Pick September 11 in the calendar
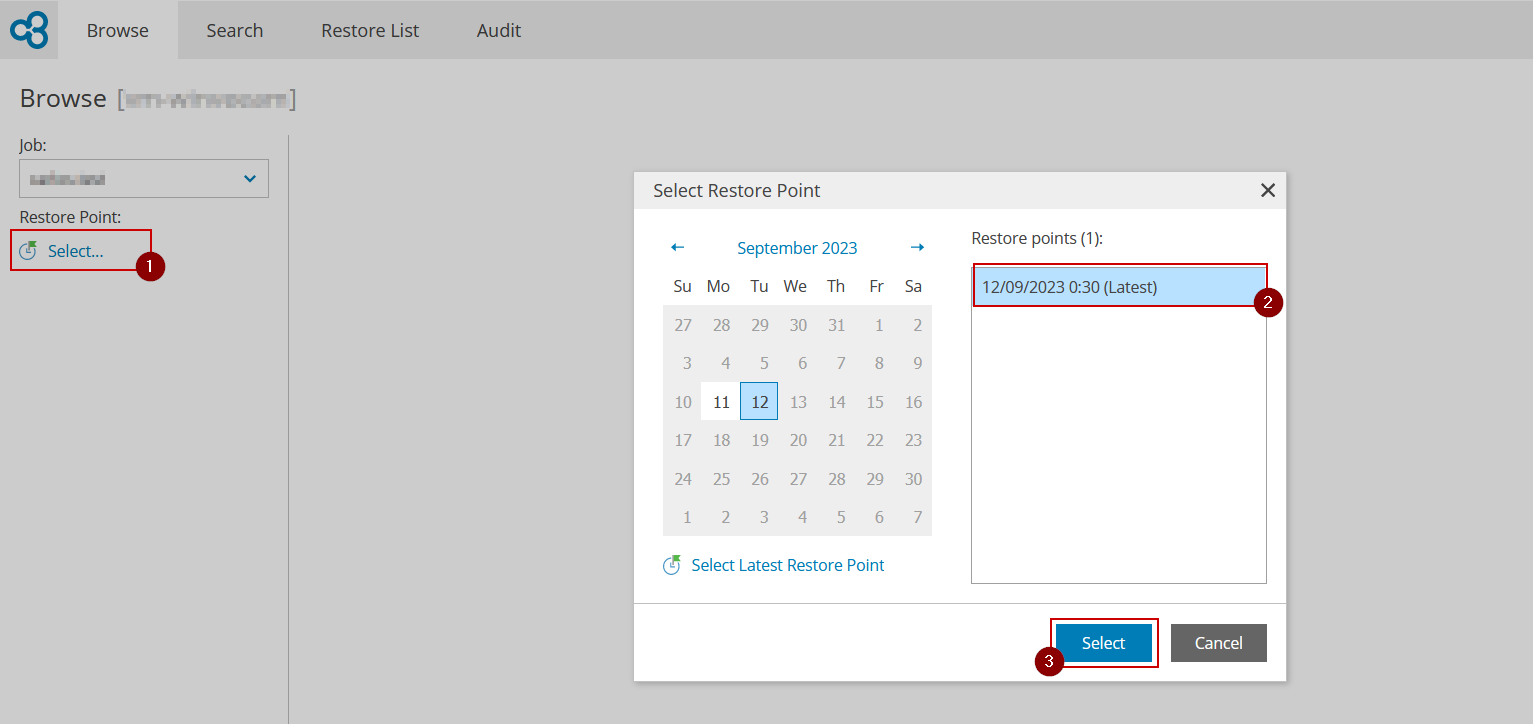 (x=721, y=402)
